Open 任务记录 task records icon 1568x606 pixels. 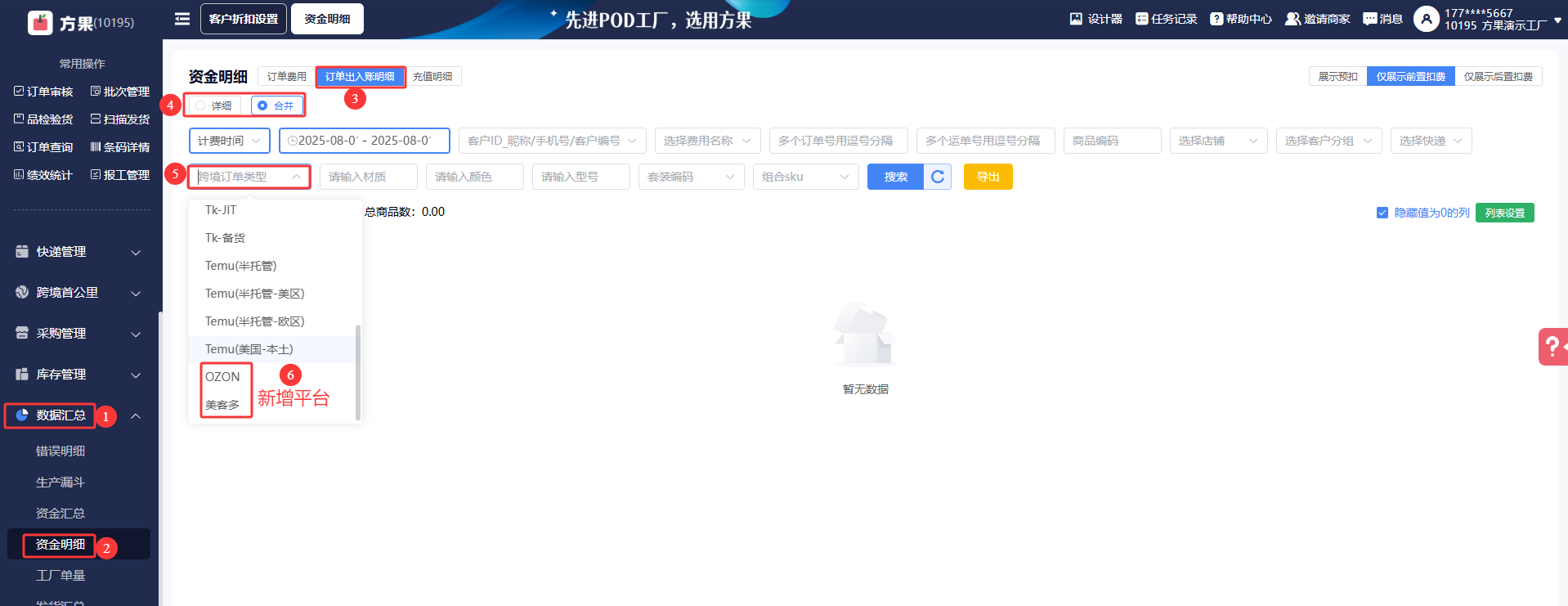point(1141,19)
